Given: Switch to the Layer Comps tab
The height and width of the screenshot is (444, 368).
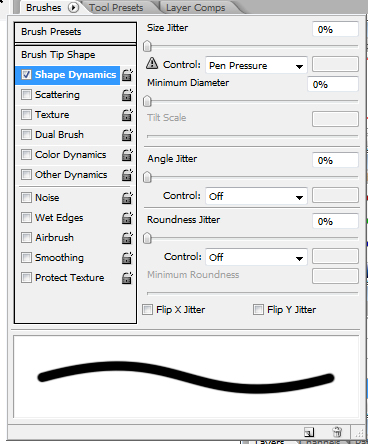Looking at the screenshot, I should (x=196, y=7).
